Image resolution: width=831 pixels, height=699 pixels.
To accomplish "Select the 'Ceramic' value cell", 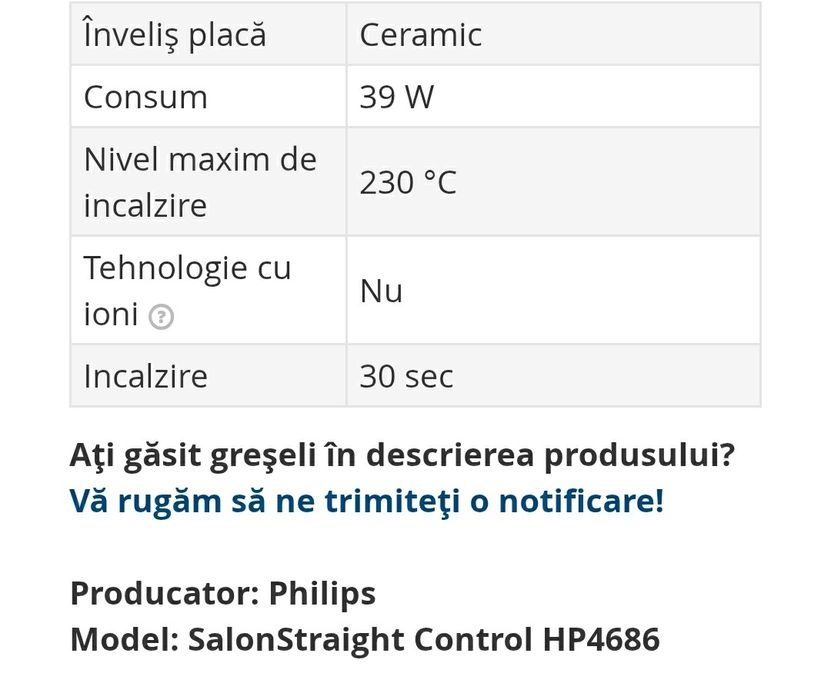I will (421, 35).
